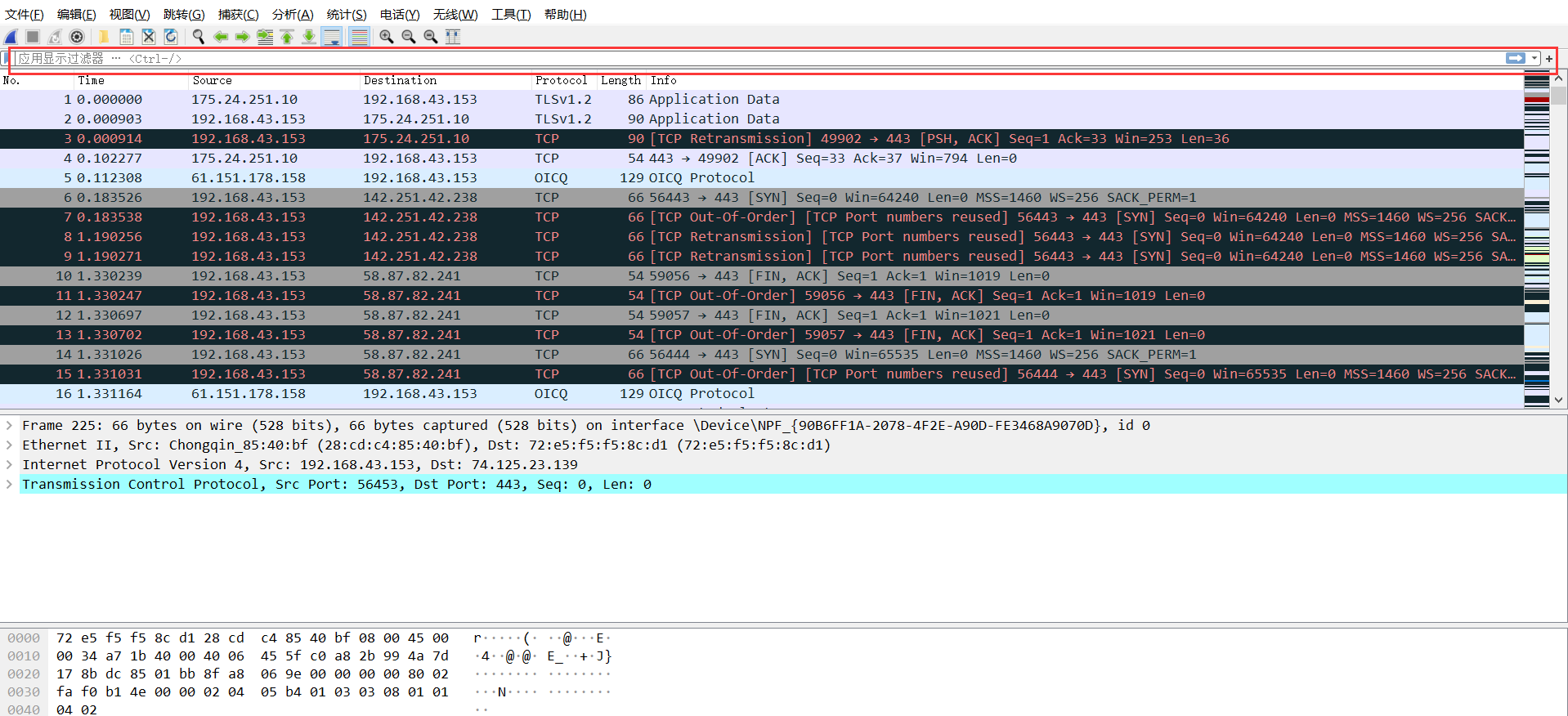Expand Internet Protocol Version 4 row

[x=9, y=464]
